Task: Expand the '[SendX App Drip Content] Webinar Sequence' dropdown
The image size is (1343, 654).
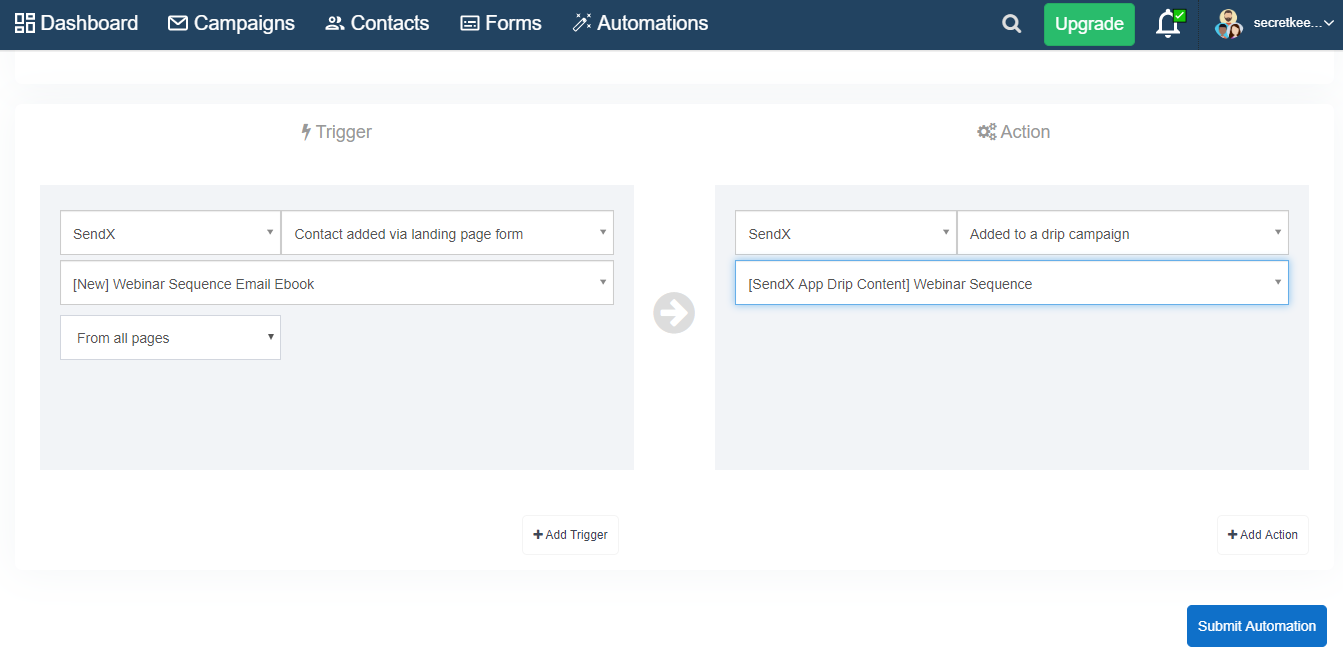Action: point(1012,283)
